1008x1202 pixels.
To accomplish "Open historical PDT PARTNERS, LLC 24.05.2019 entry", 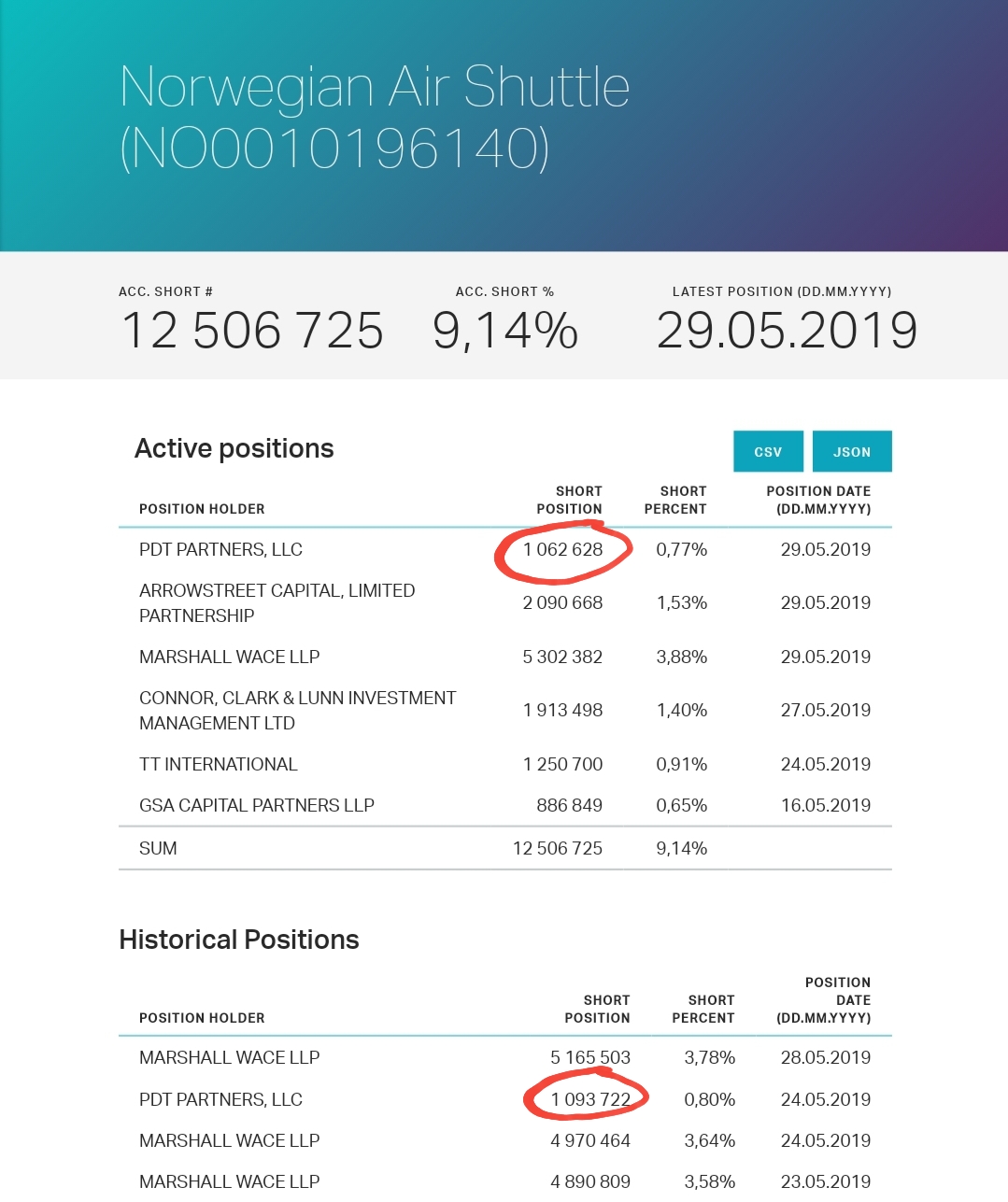I will point(505,1099).
